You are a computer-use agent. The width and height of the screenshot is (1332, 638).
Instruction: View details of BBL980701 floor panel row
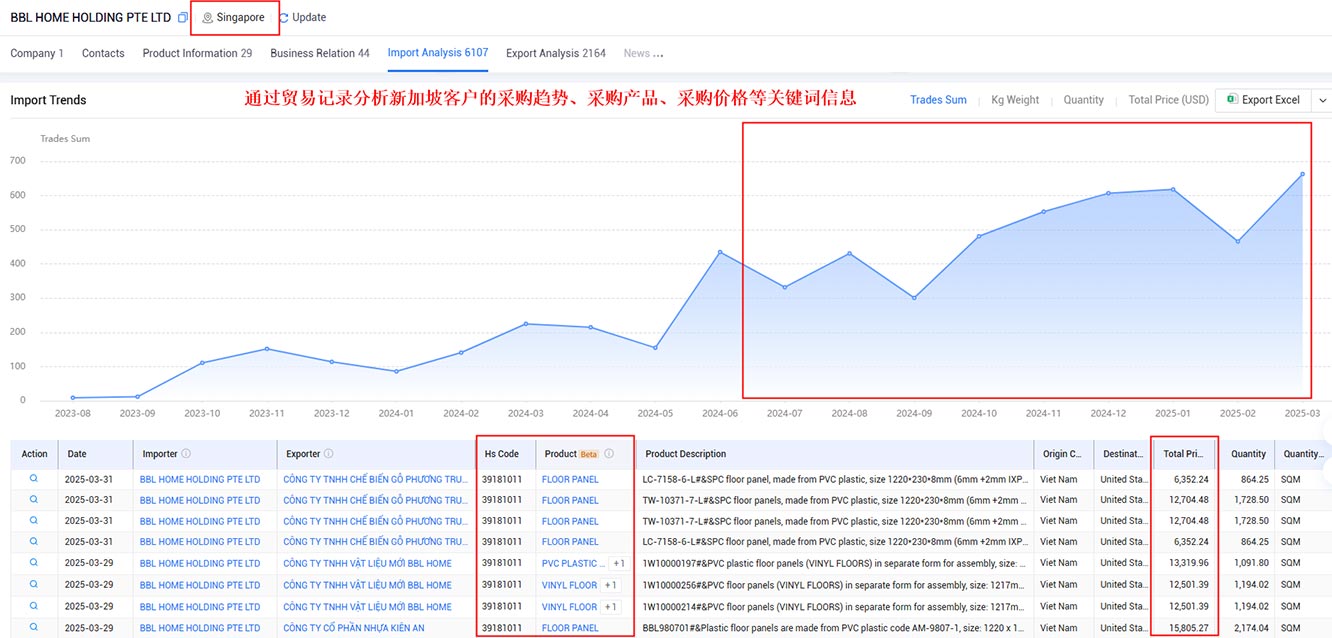(34, 627)
